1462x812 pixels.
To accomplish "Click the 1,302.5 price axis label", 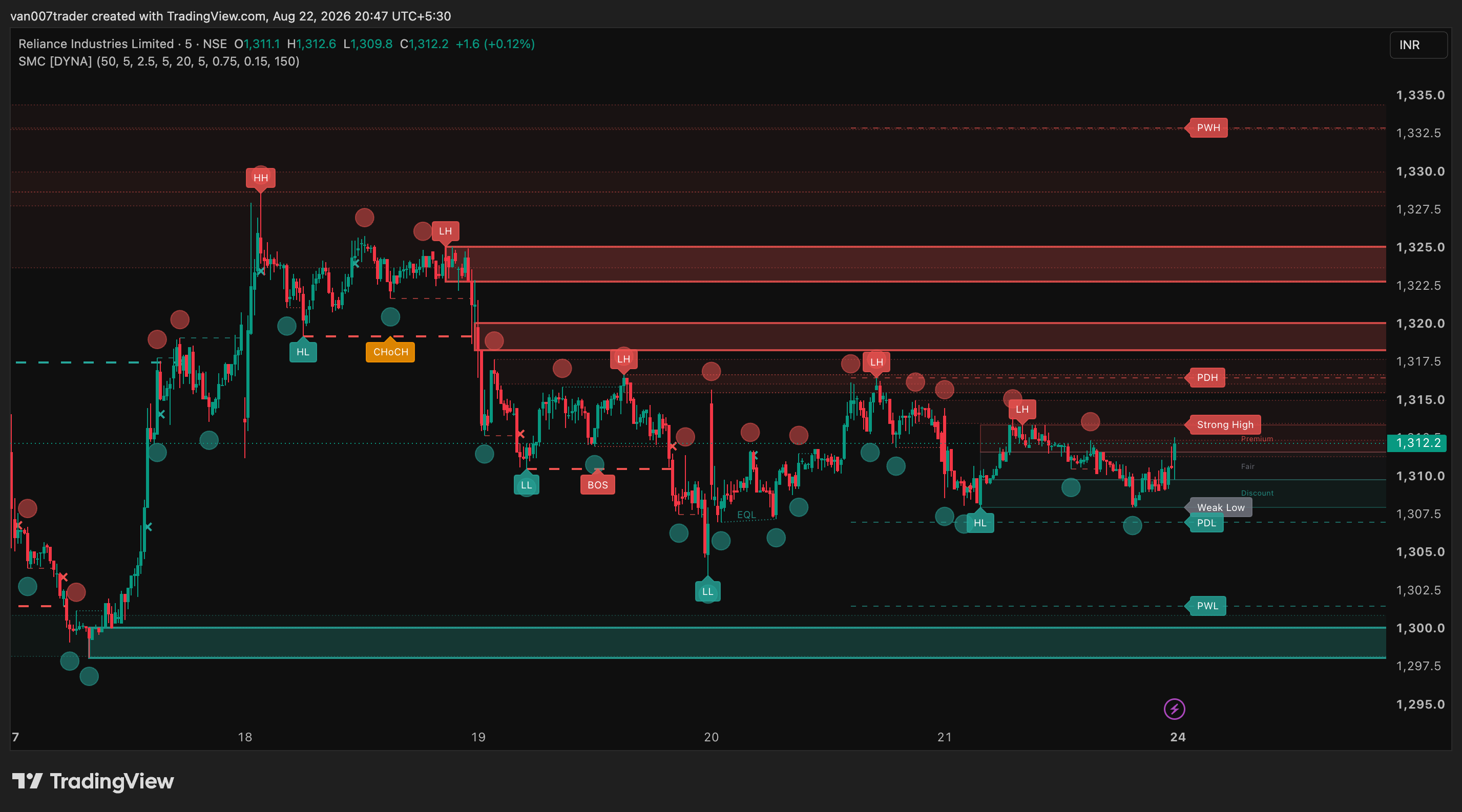I will [1418, 590].
